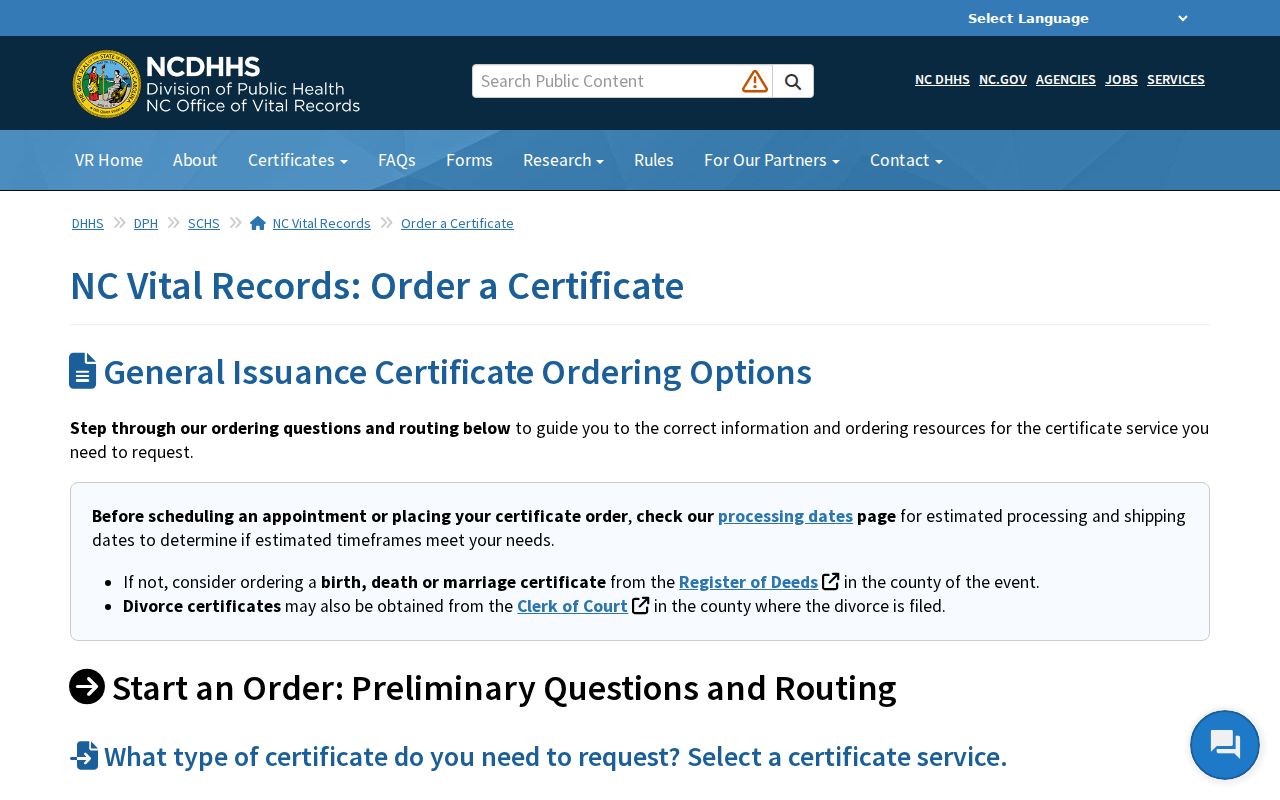
Task: Expand the Certificates menu
Action: click(x=298, y=160)
